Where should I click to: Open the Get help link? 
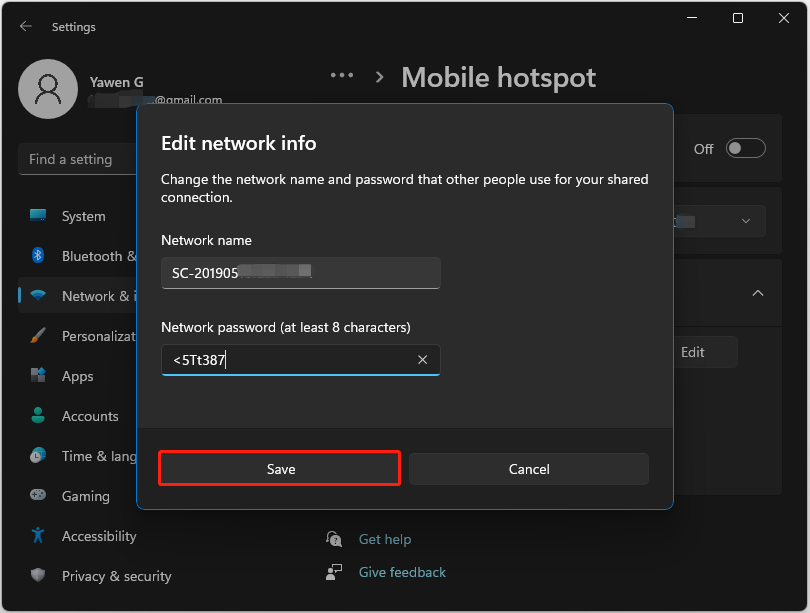(x=385, y=539)
